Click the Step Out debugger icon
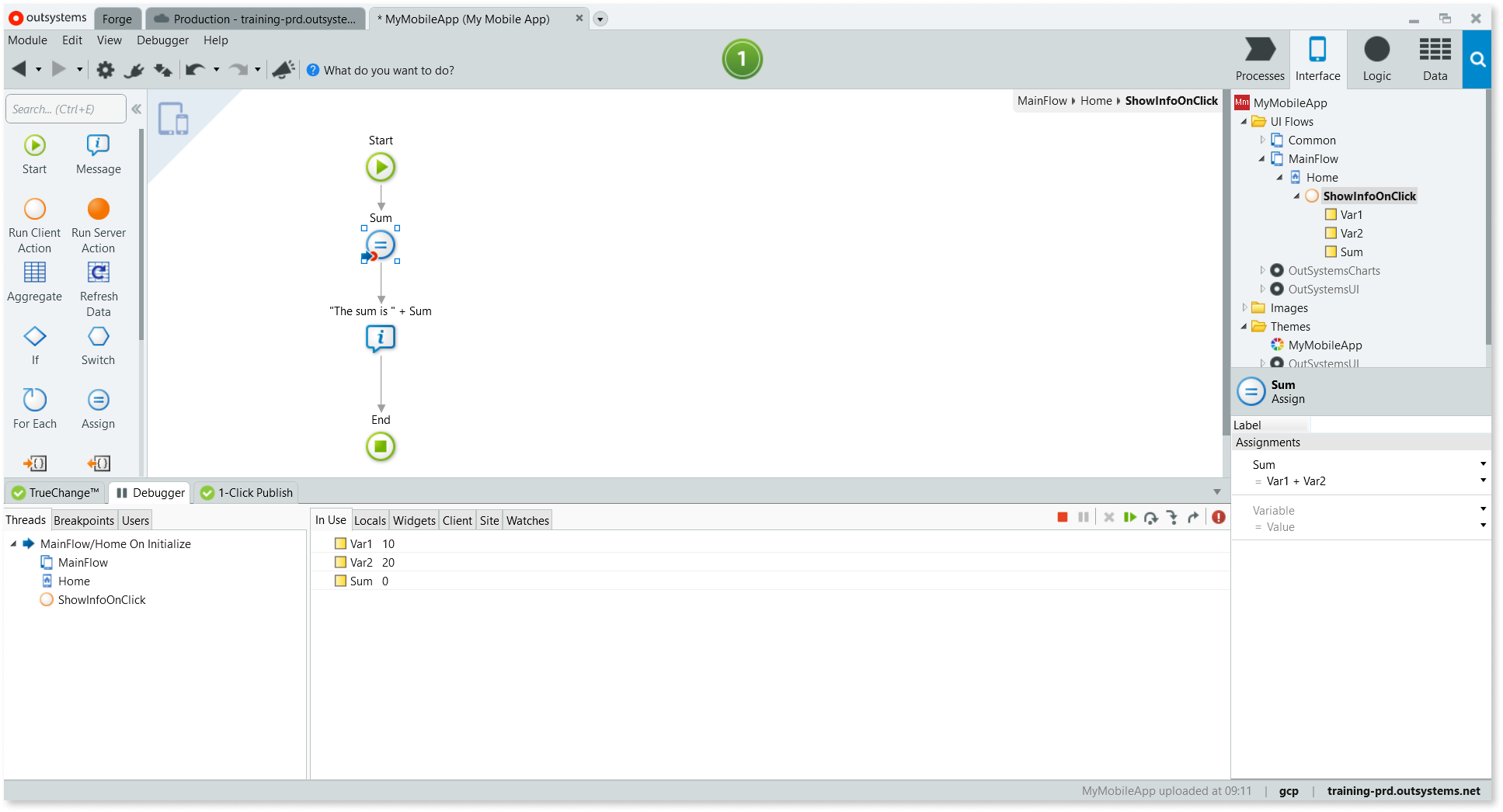The height and width of the screenshot is (812, 1503). click(x=1193, y=517)
